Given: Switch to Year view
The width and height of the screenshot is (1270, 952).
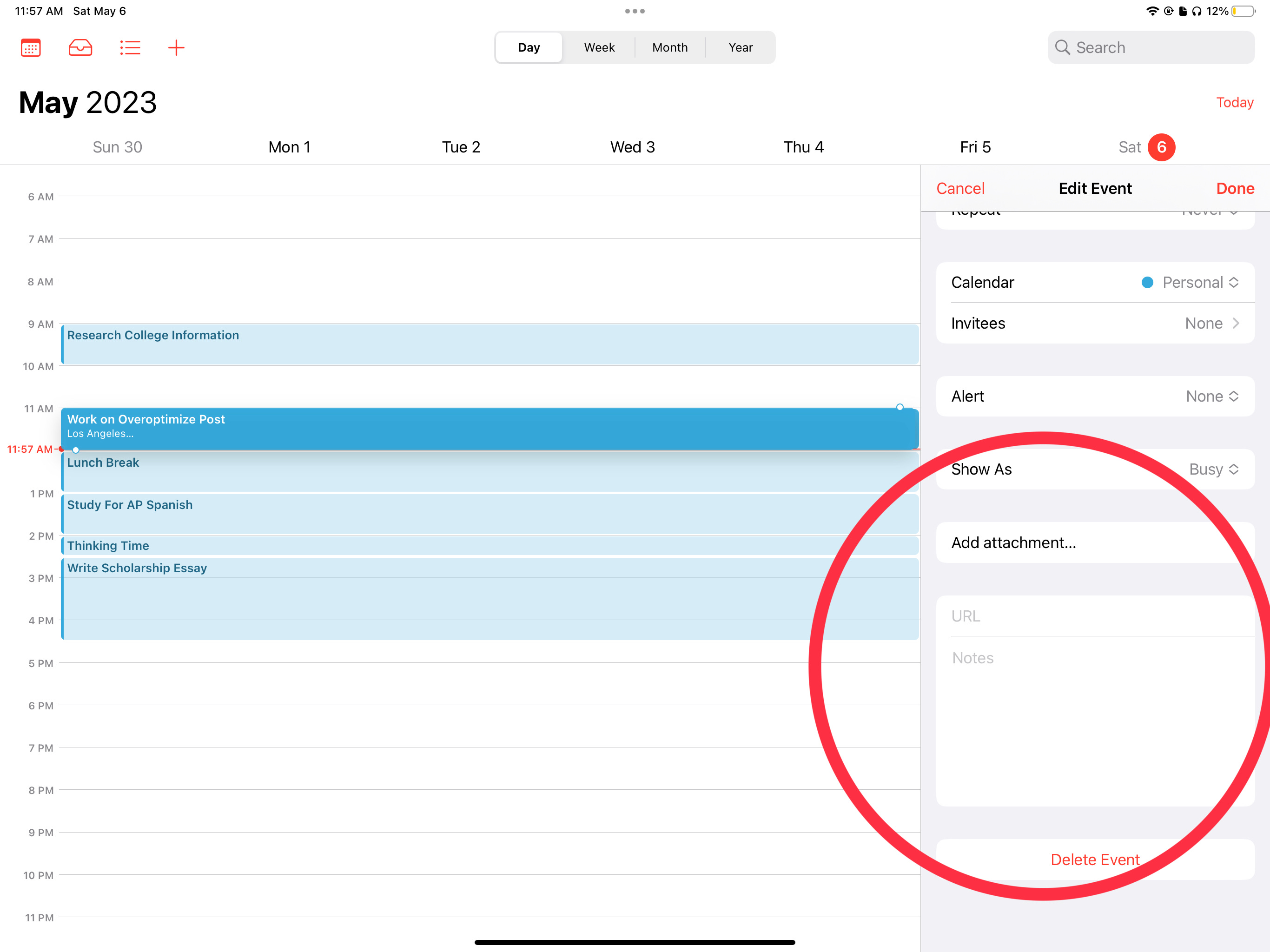Looking at the screenshot, I should click(741, 48).
